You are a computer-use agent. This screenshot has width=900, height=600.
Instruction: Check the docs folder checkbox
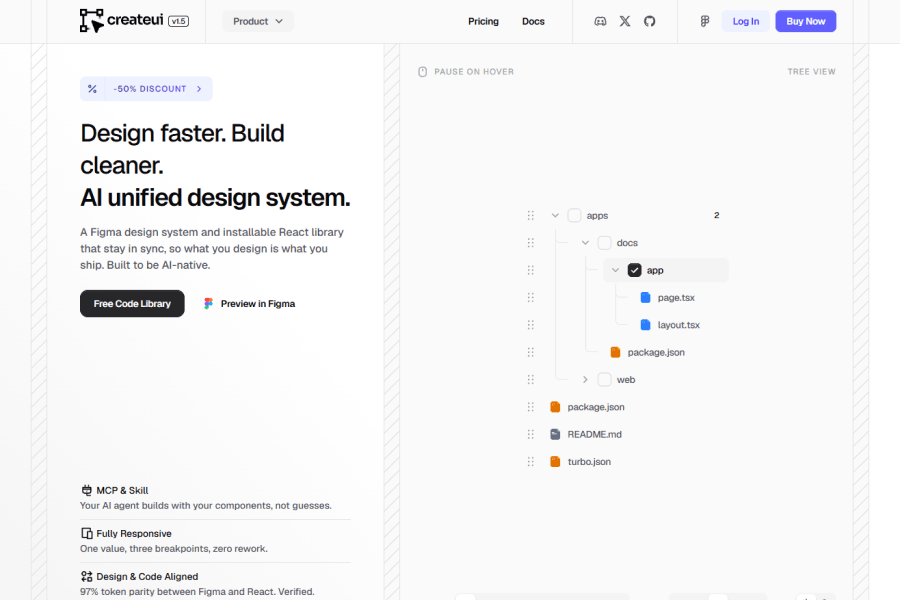[x=604, y=243]
